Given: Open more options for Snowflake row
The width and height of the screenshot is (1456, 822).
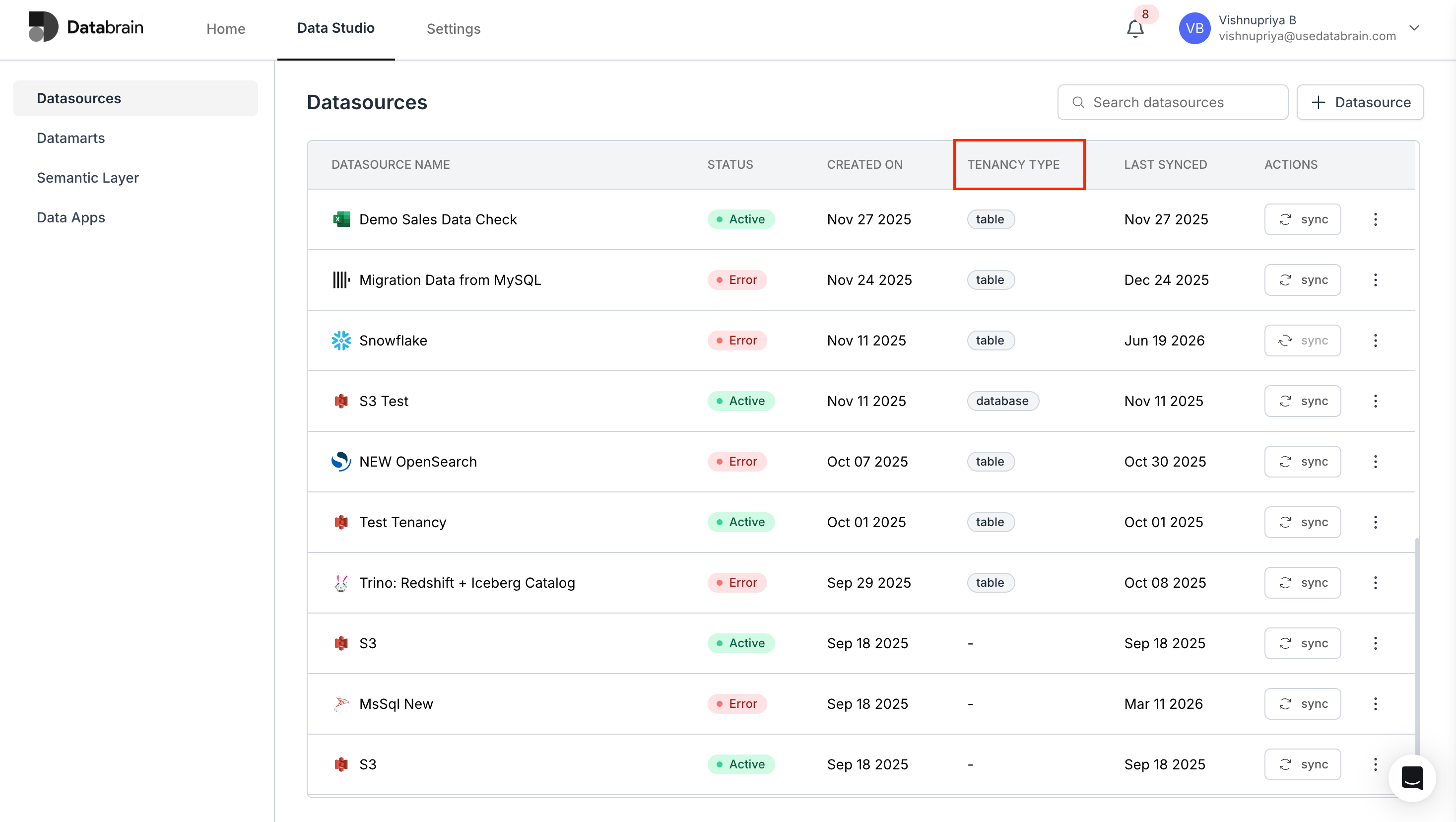Looking at the screenshot, I should 1375,341.
